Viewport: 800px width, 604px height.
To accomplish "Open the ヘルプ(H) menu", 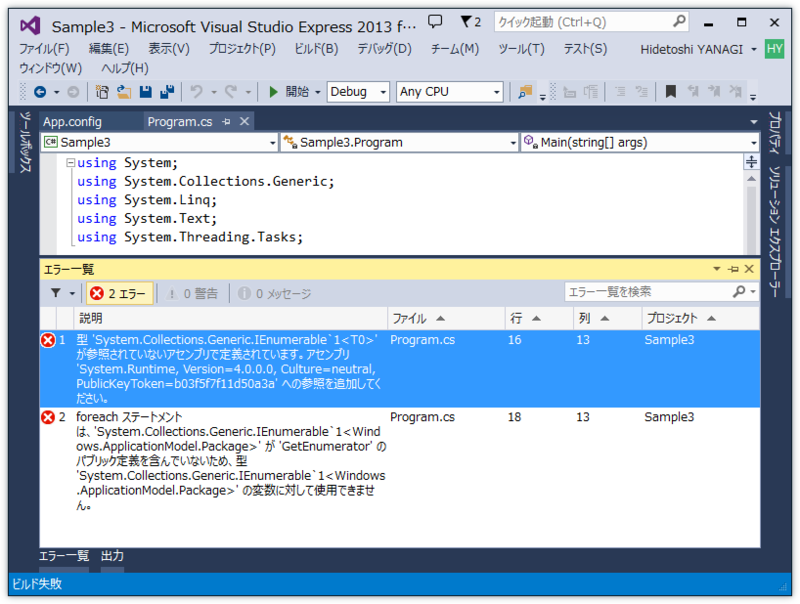I will 125,68.
